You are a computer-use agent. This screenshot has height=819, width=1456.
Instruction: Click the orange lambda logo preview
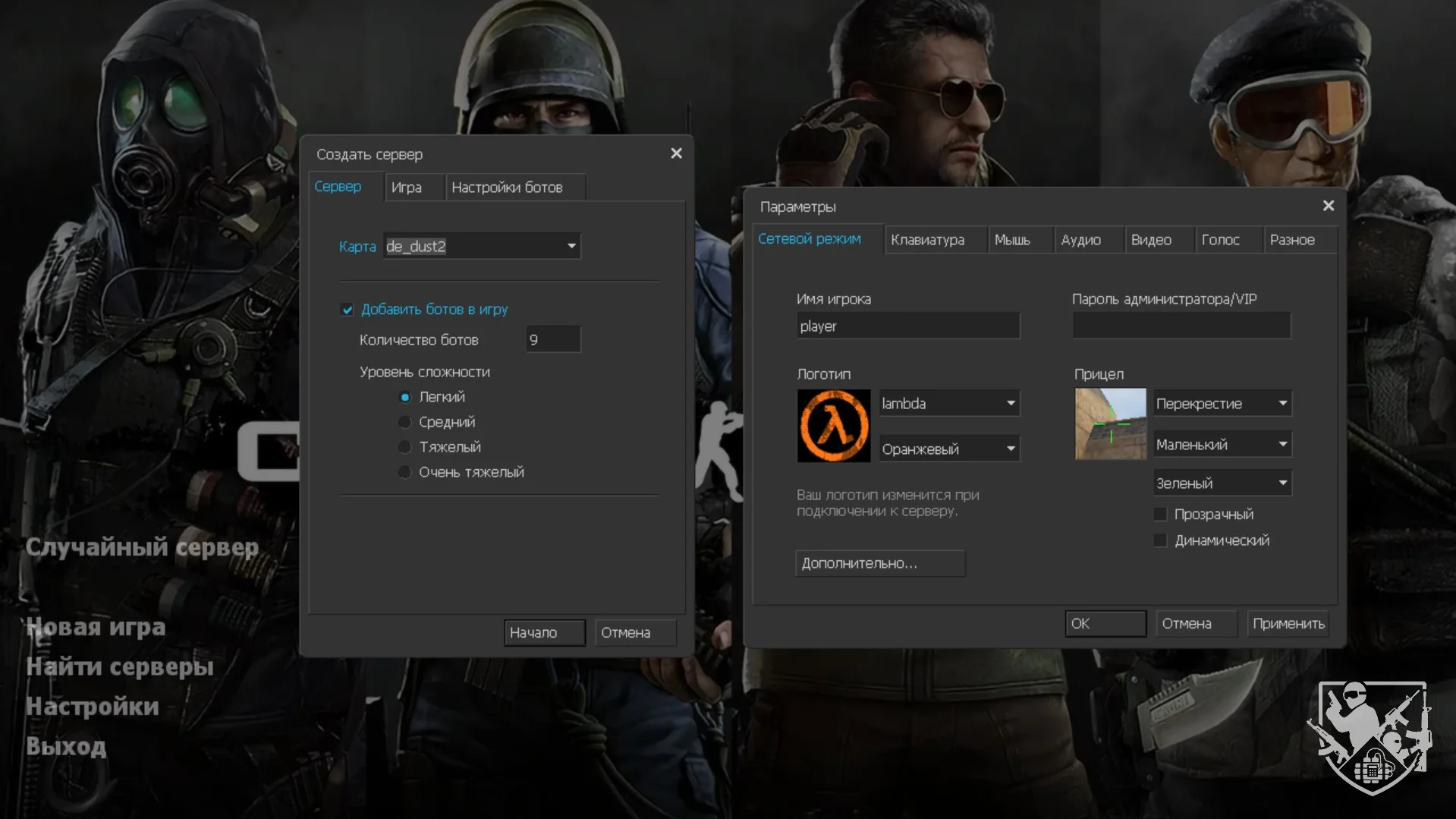[x=833, y=425]
